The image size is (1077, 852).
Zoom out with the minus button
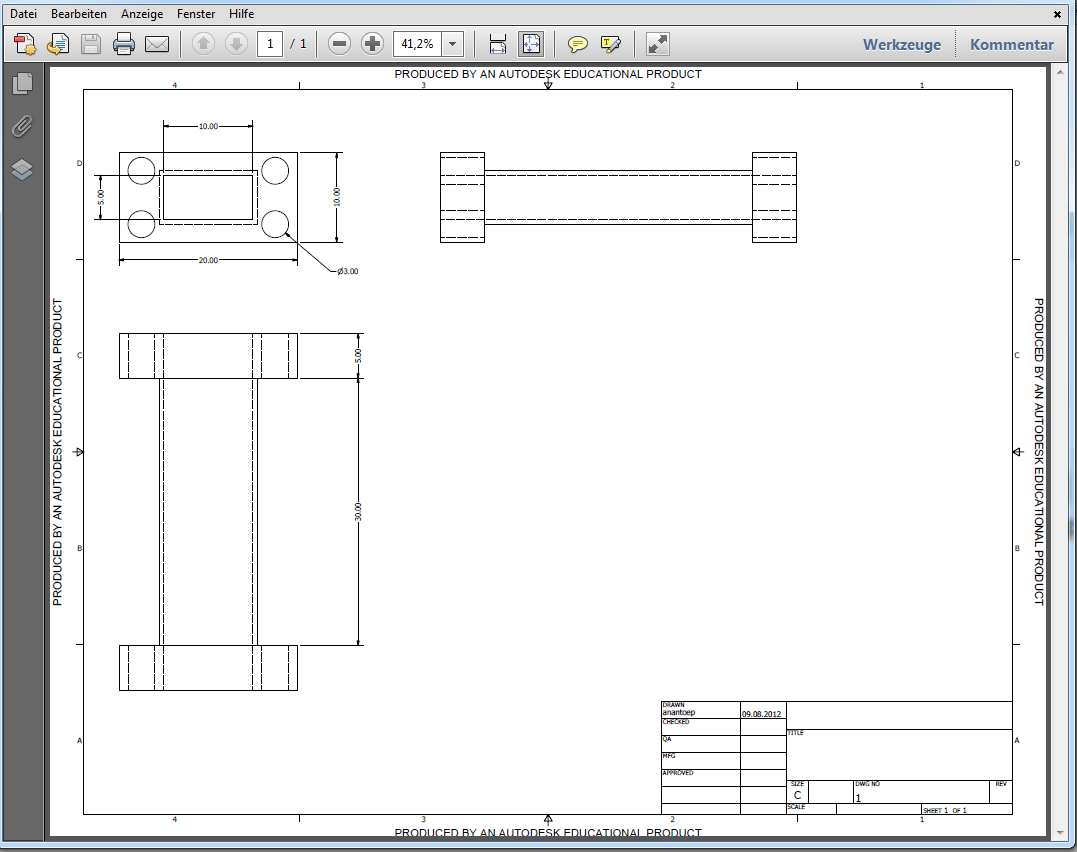[340, 44]
